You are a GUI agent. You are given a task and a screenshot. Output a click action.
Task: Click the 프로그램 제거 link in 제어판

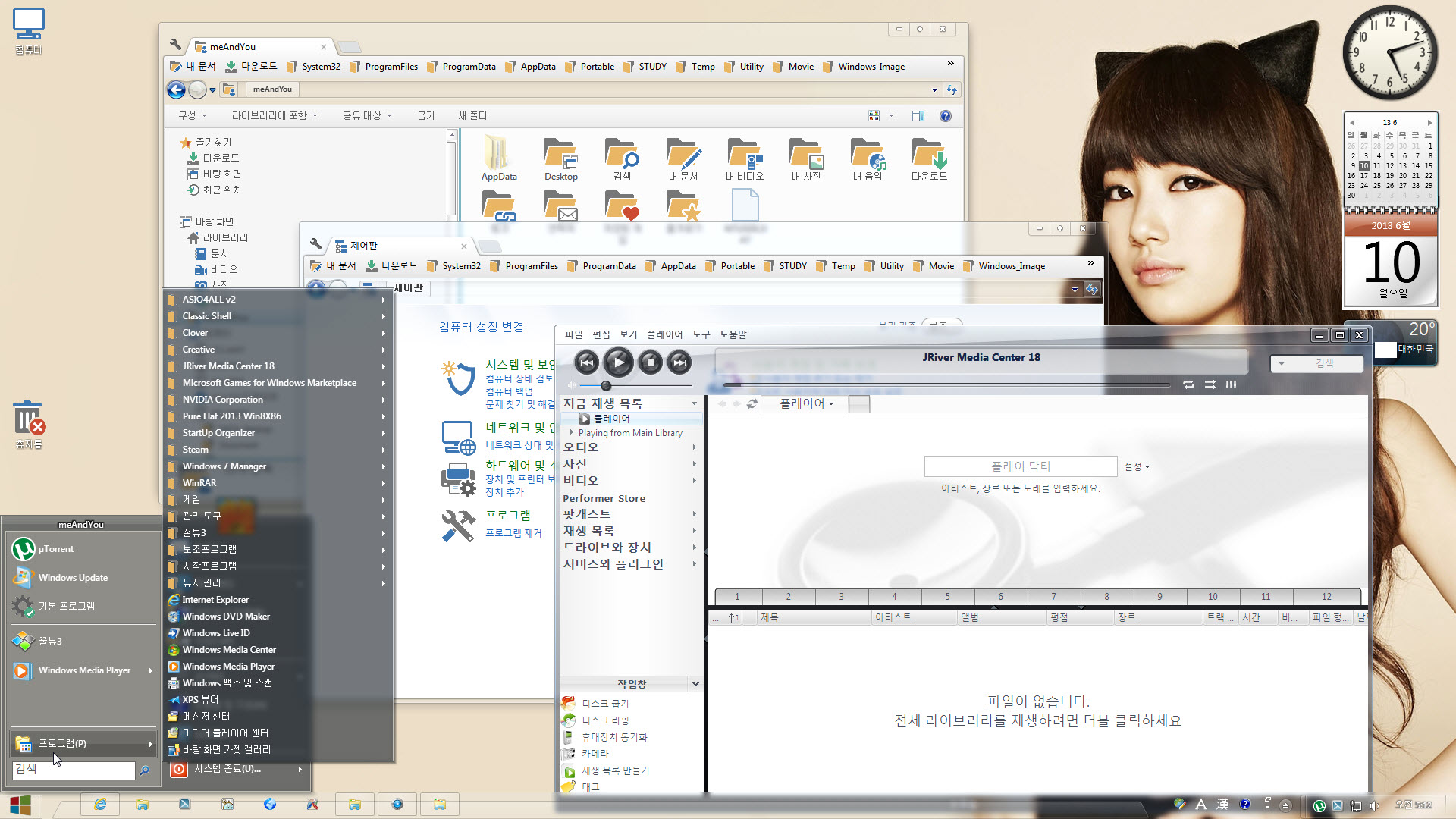pos(513,533)
